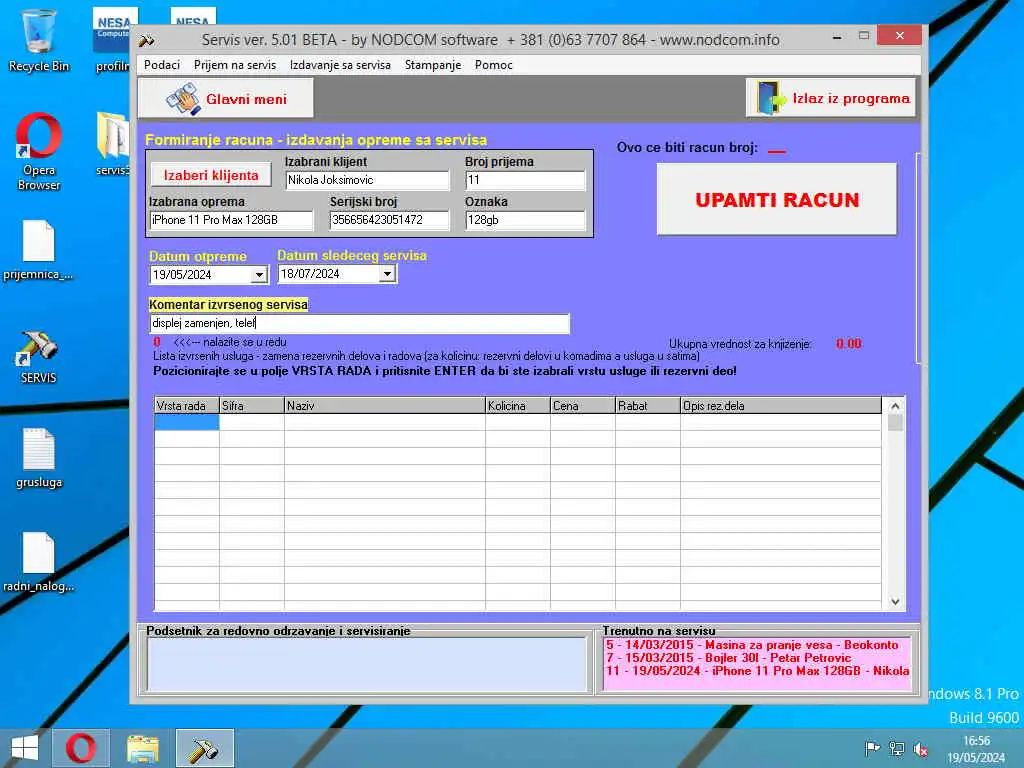Screen dimensions: 1024x768
Task: Click the profiln NESA desktop icon
Action: [113, 40]
